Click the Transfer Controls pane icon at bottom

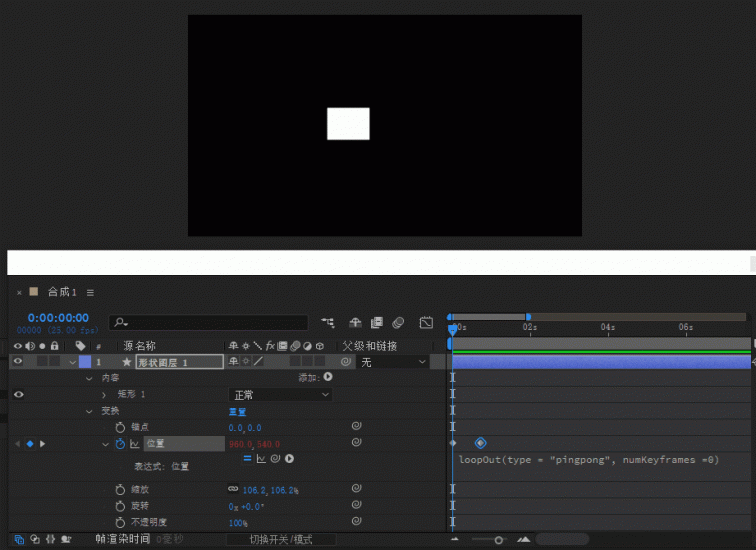tap(35, 539)
